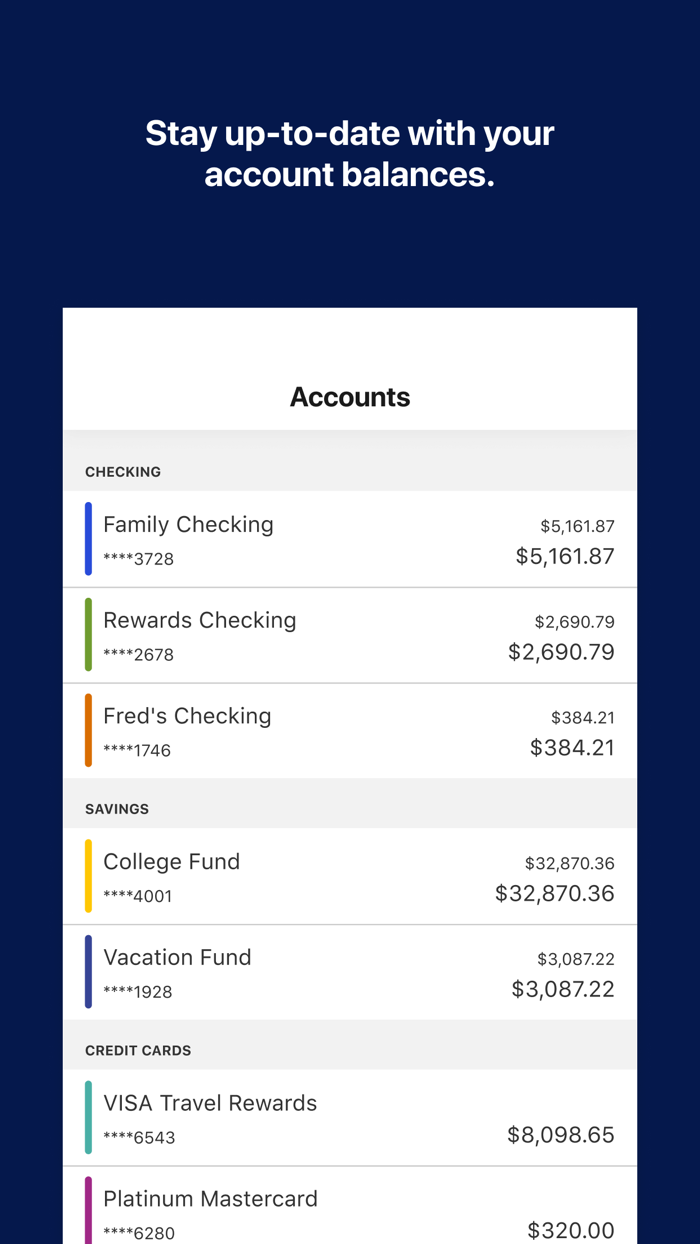Open Fred's Checking account
700x1244 pixels.
[x=187, y=717]
